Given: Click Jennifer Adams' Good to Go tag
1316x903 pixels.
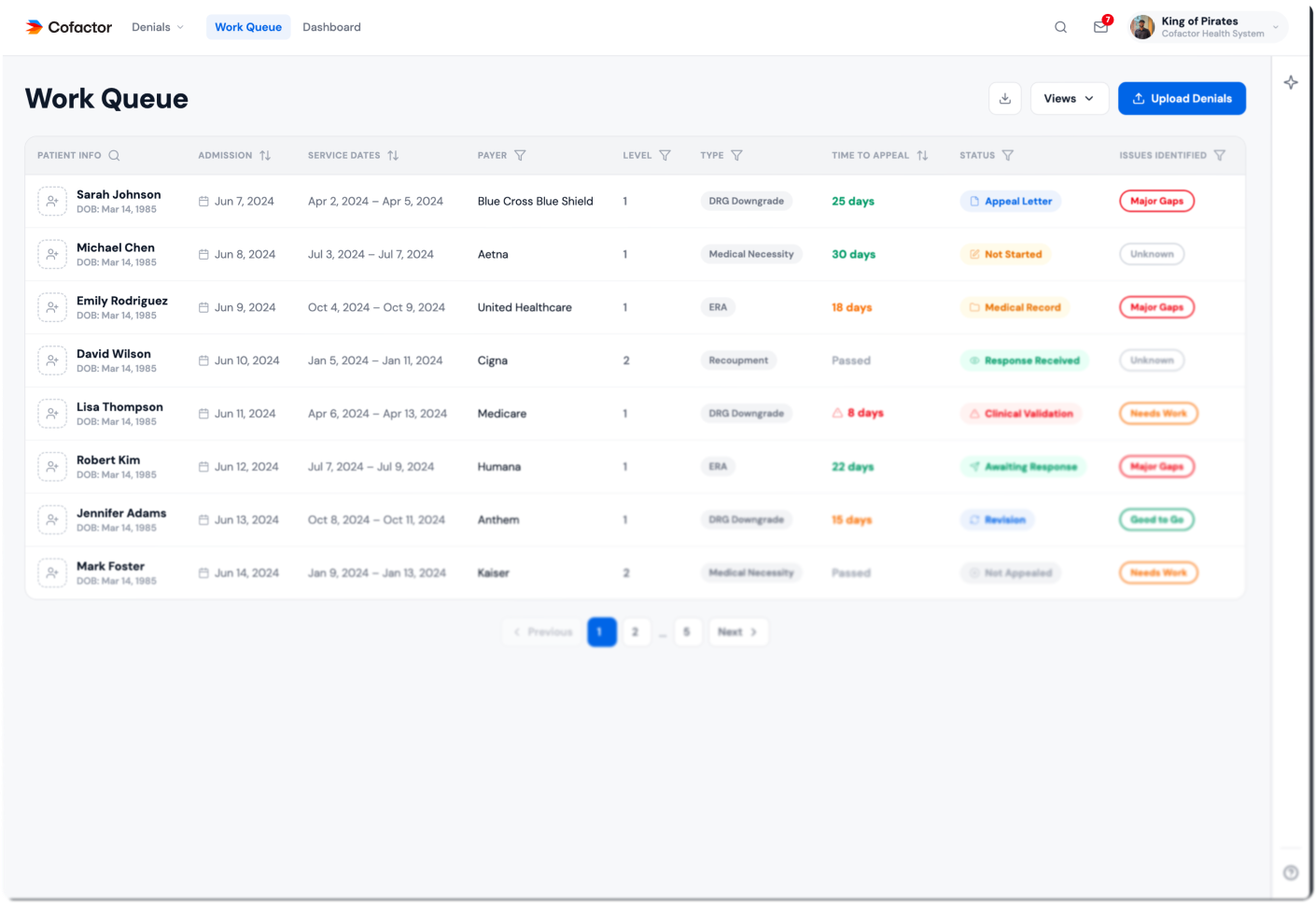Looking at the screenshot, I should point(1157,519).
